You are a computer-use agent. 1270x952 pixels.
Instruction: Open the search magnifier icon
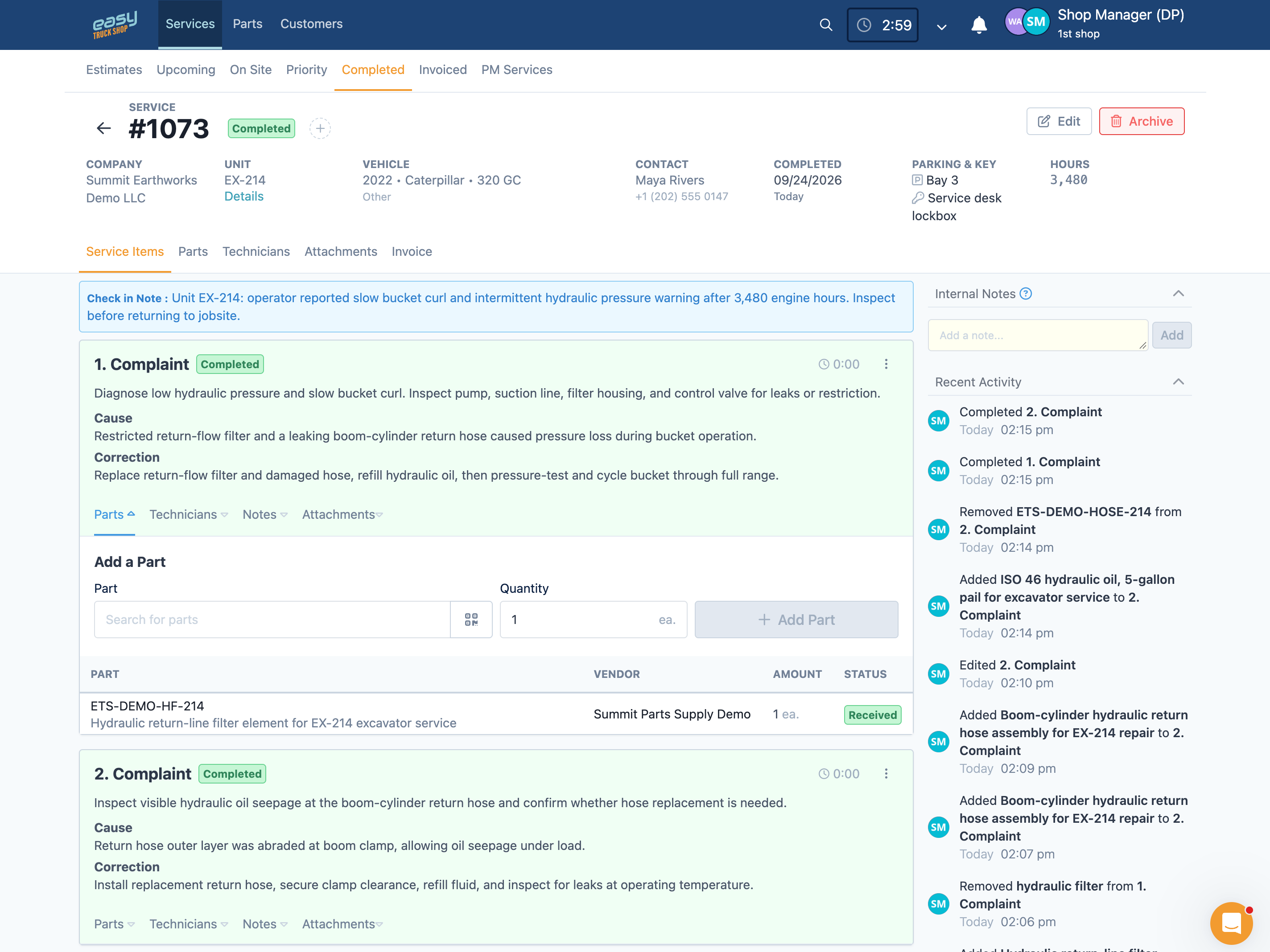(x=825, y=25)
